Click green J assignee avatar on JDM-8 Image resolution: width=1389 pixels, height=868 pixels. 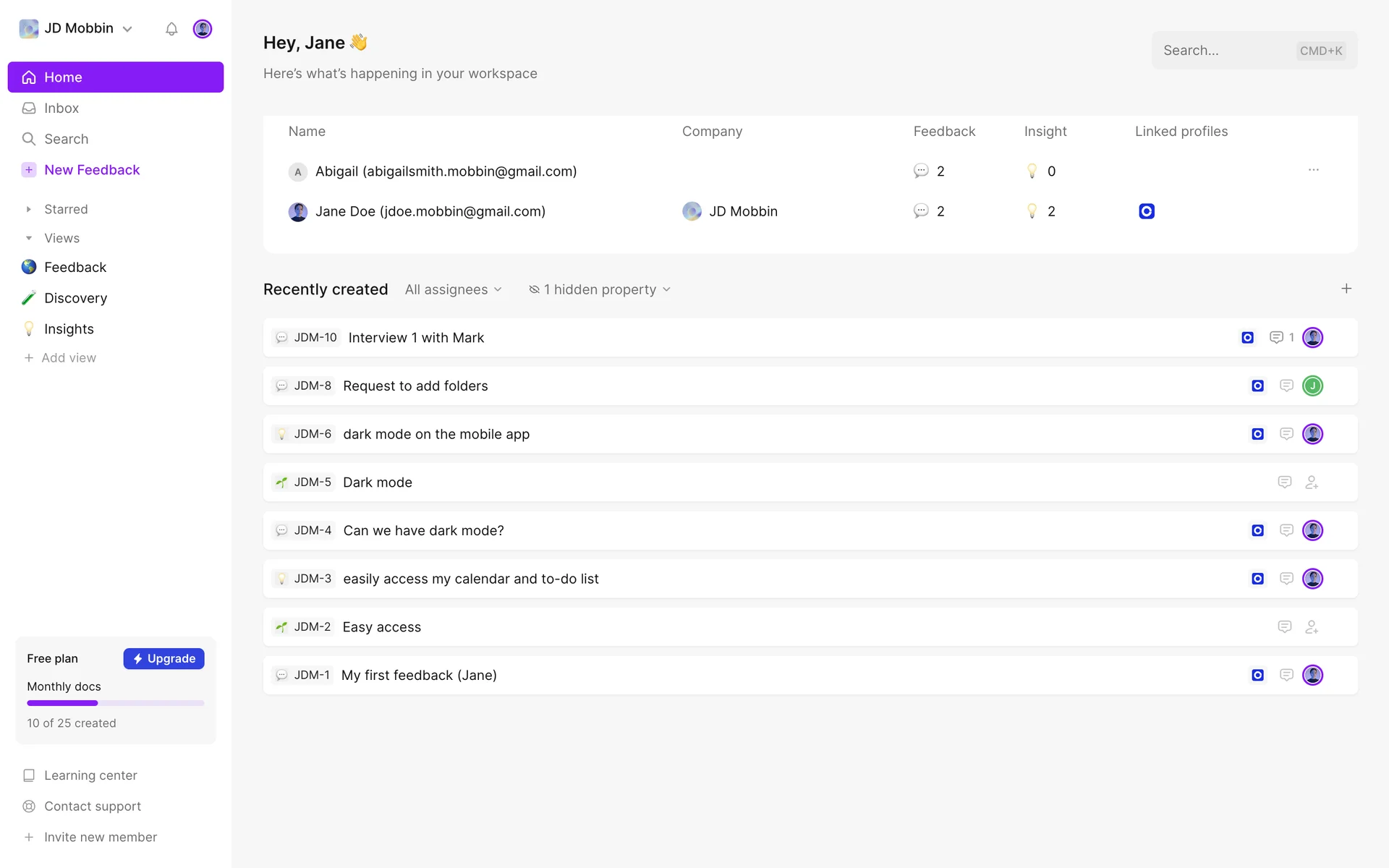point(1312,386)
